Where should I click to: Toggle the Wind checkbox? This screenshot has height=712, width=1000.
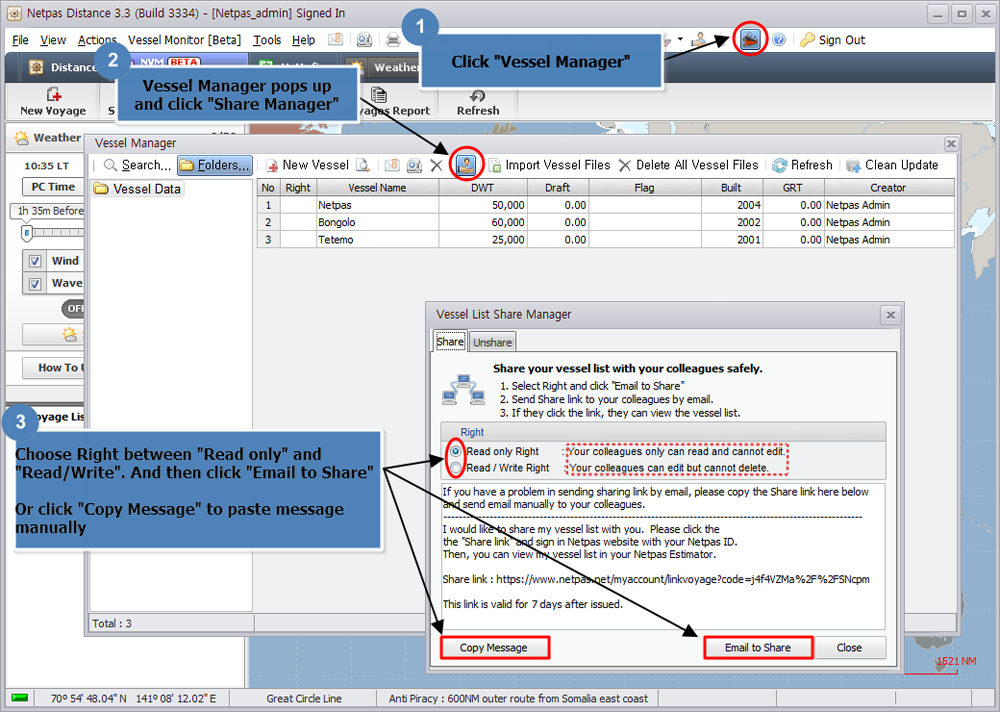click(x=35, y=261)
